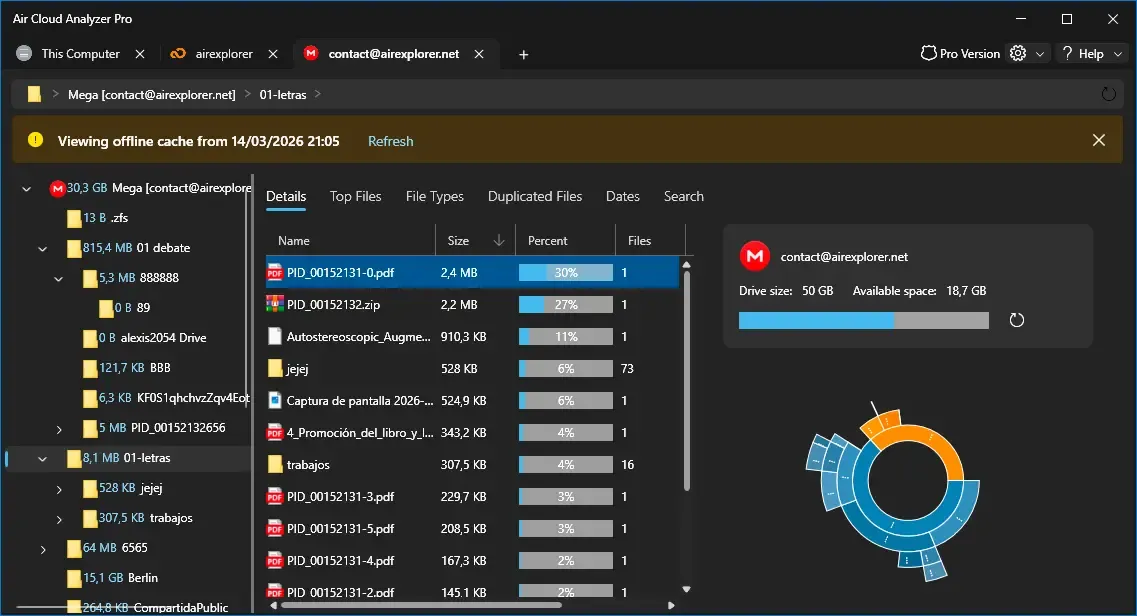Collapse the 01 debate folder
The image size is (1137, 616).
click(43, 249)
